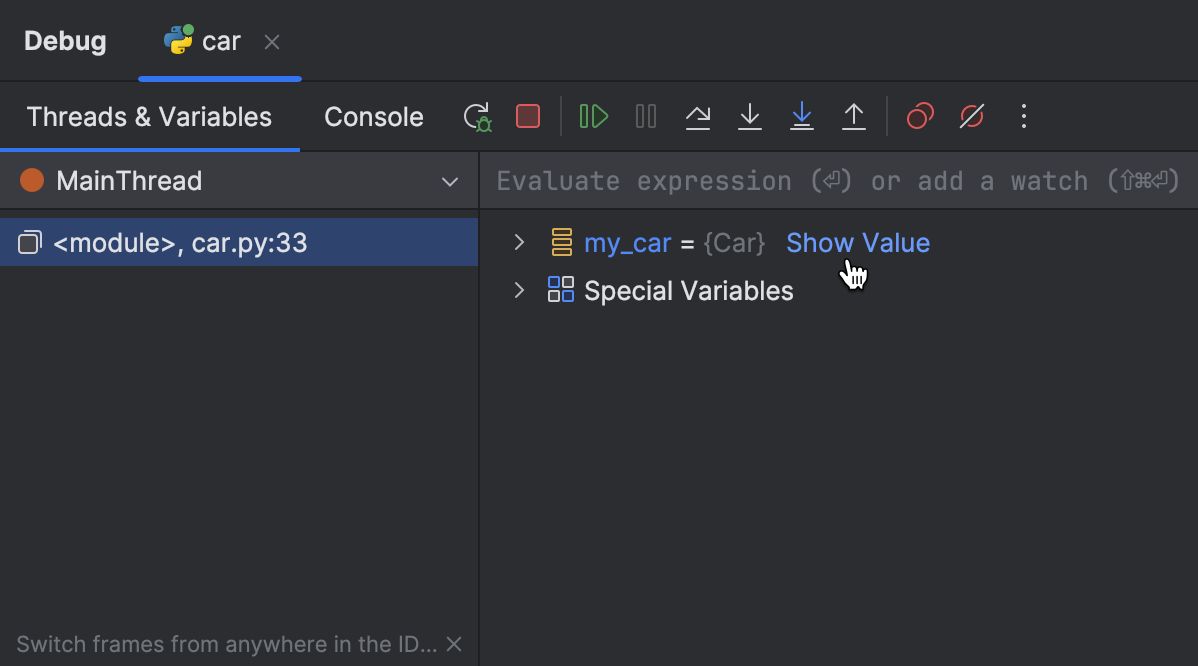Select the Threads & Variables tab
Viewport: 1198px width, 666px height.
coord(149,116)
